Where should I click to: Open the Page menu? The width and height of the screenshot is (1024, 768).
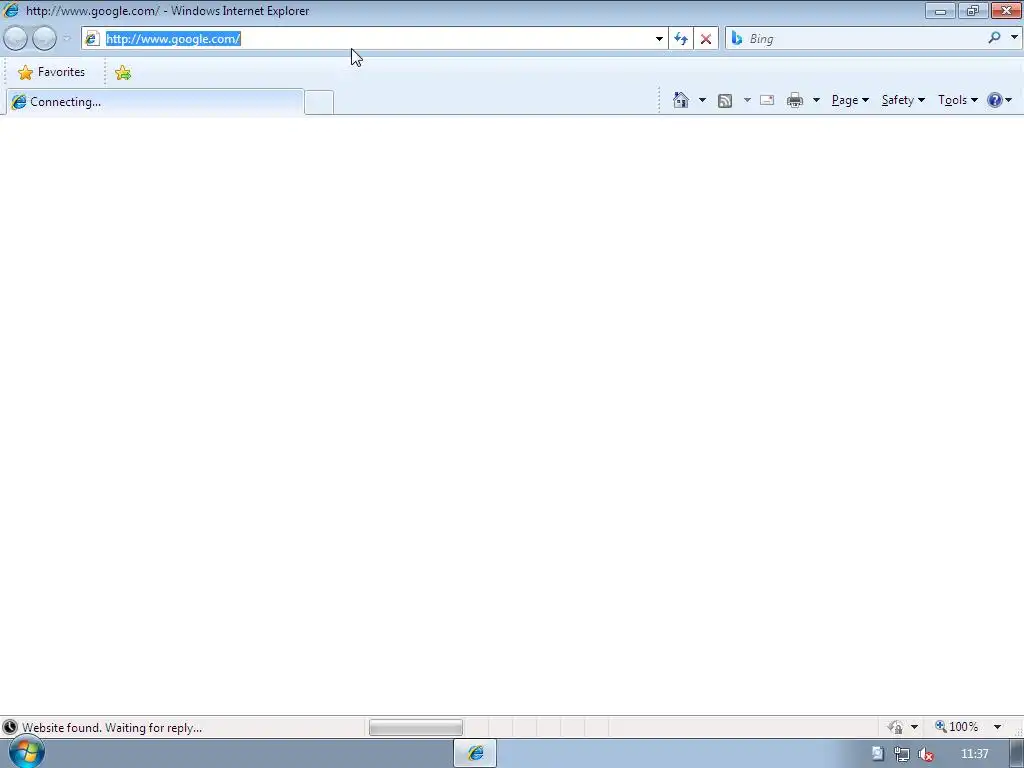tap(850, 100)
